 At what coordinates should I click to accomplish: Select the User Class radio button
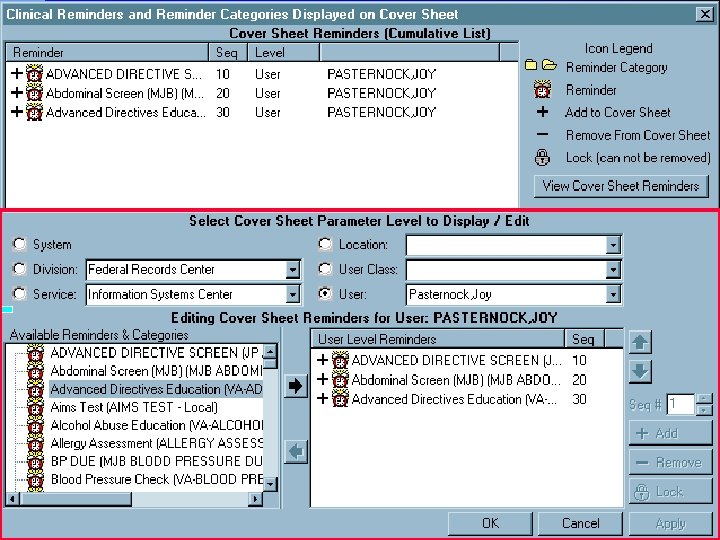pyautogui.click(x=325, y=269)
